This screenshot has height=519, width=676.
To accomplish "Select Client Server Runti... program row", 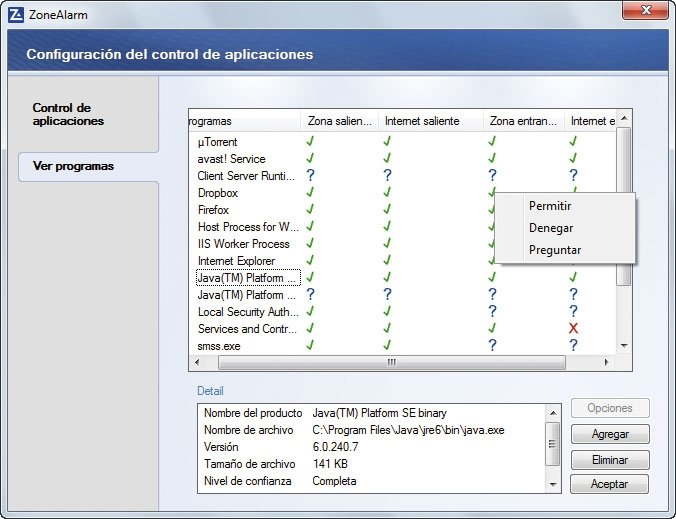I will click(246, 176).
